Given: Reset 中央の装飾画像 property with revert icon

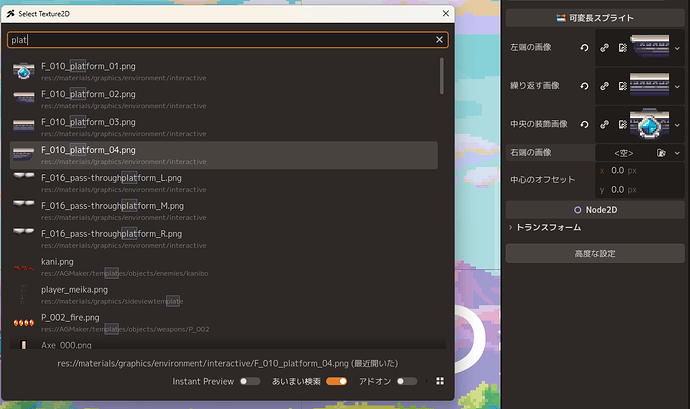Looking at the screenshot, I should pyautogui.click(x=584, y=125).
